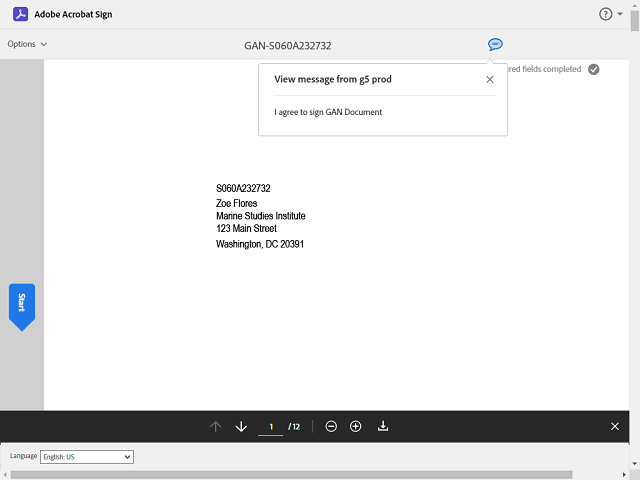Open the Options dropdown menu
Image resolution: width=640 pixels, height=480 pixels.
click(x=27, y=44)
